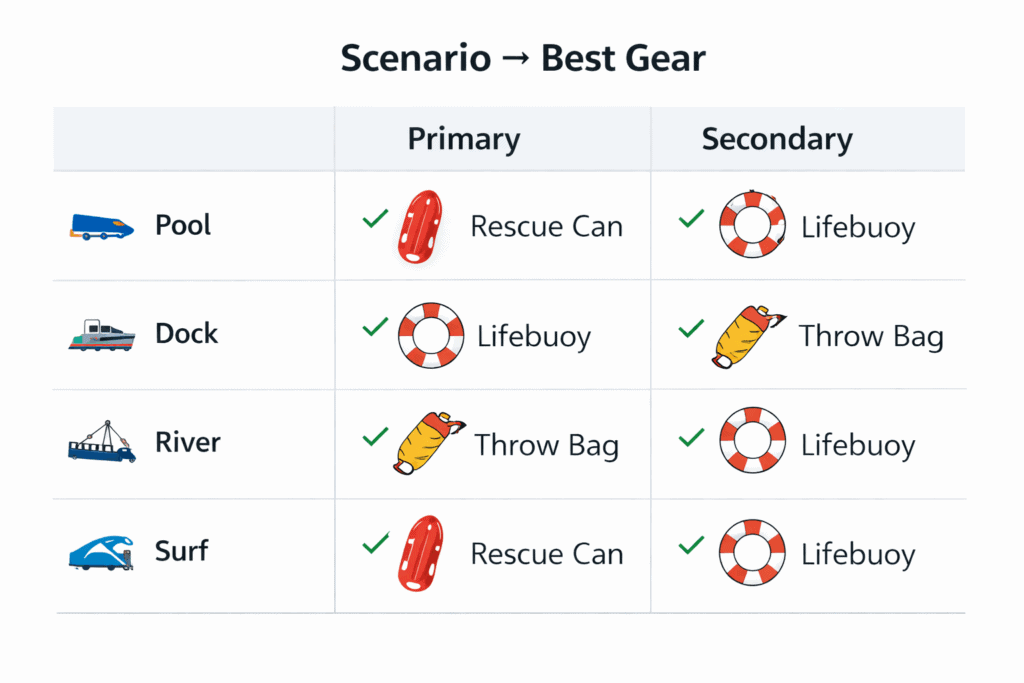Click the Lifebuoy text in Pool row

[858, 228]
